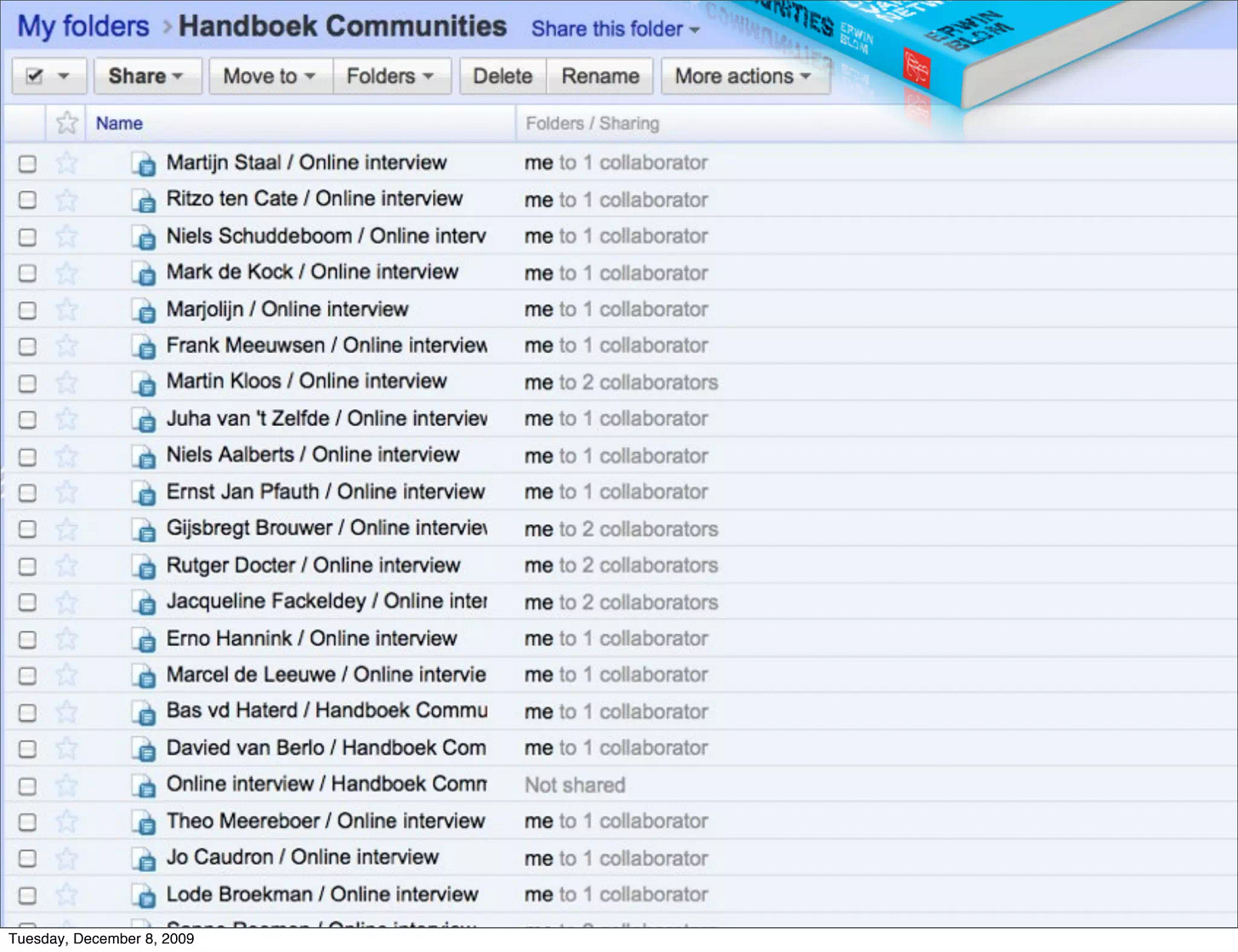Star the Frank Meeuwsen document
The image size is (1238, 952).
pos(66,346)
